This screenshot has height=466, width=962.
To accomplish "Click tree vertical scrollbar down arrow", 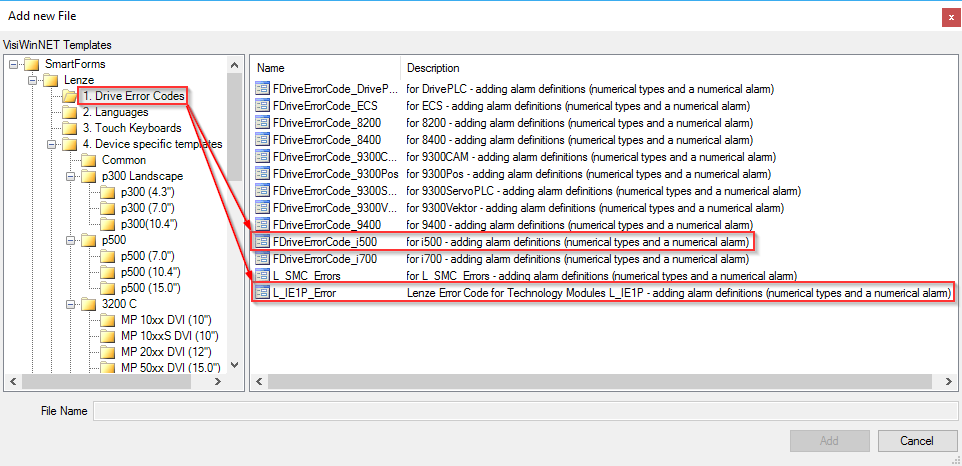I will click(234, 366).
